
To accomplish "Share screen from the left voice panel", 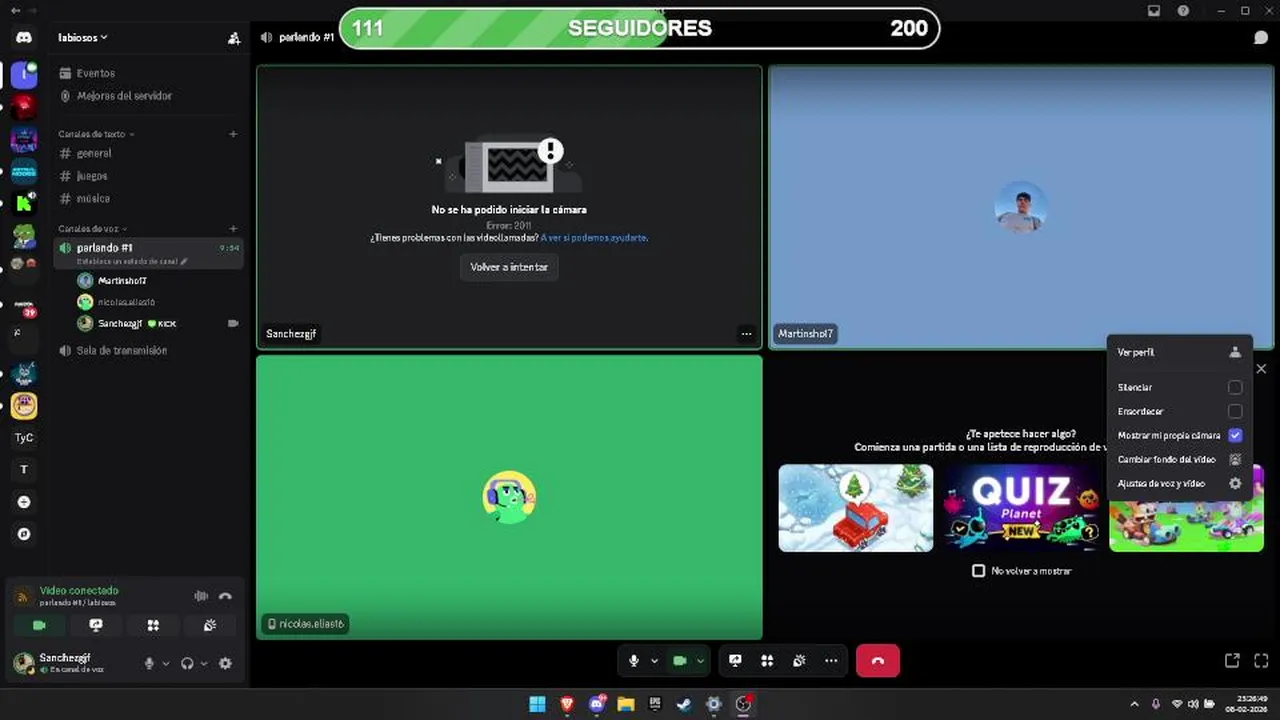I will pyautogui.click(x=96, y=625).
